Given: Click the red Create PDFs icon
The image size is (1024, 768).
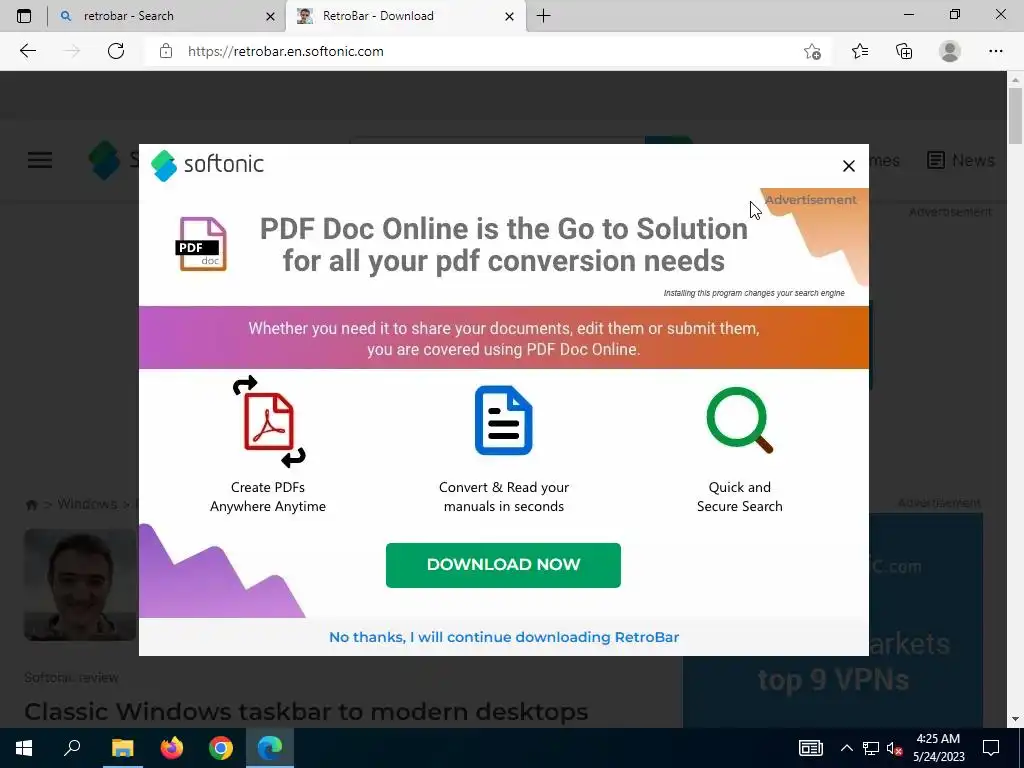Looking at the screenshot, I should tap(268, 421).
